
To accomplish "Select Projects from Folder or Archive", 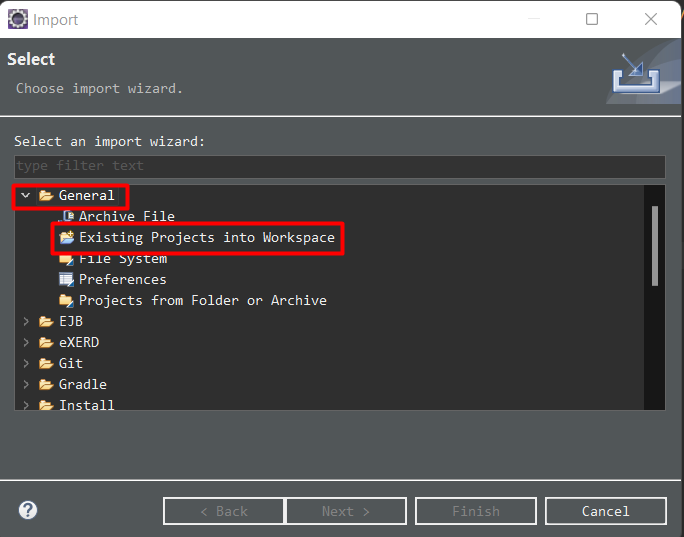I will [x=203, y=300].
